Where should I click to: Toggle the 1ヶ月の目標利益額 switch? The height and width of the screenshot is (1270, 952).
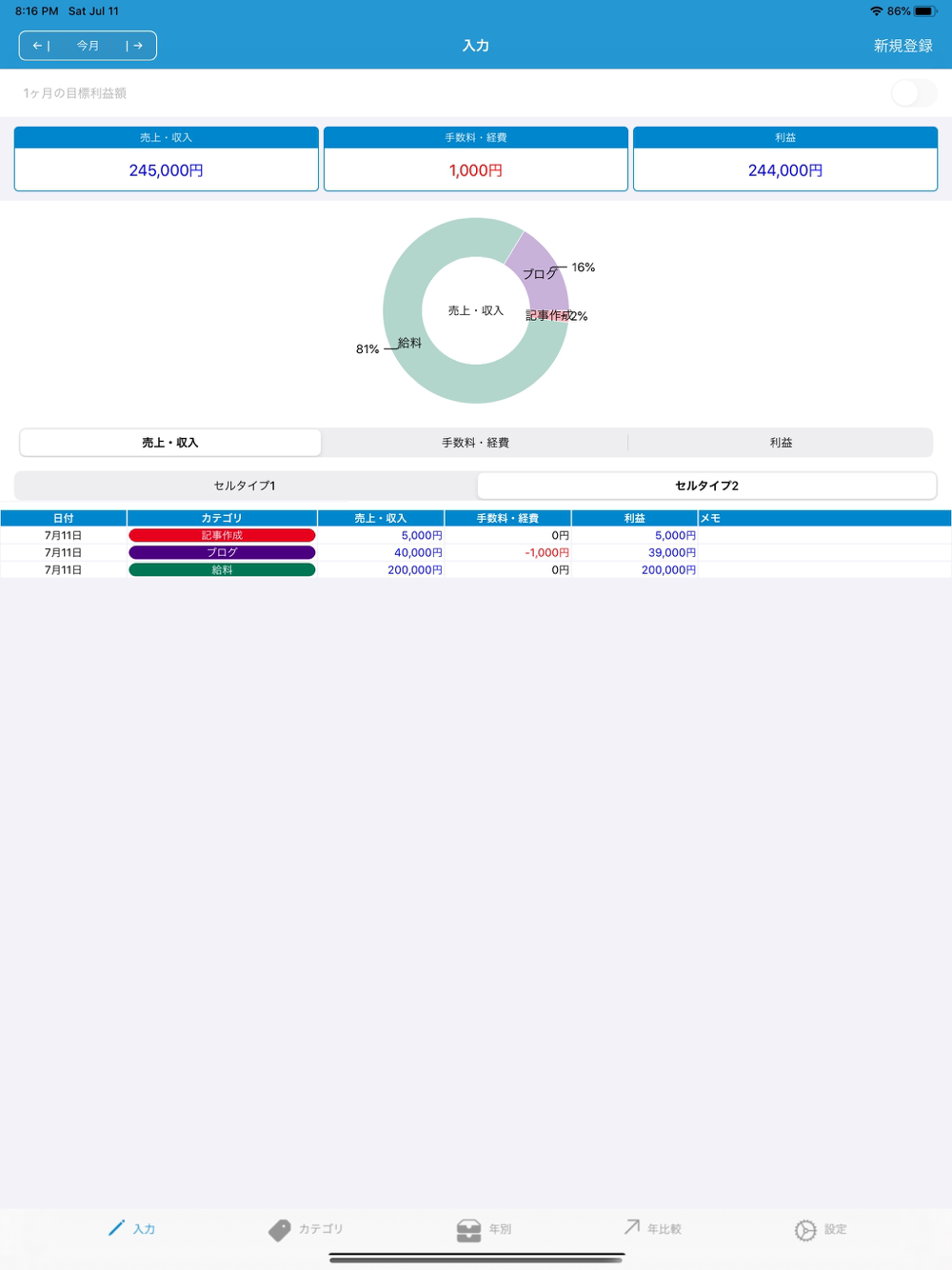pyautogui.click(x=914, y=93)
